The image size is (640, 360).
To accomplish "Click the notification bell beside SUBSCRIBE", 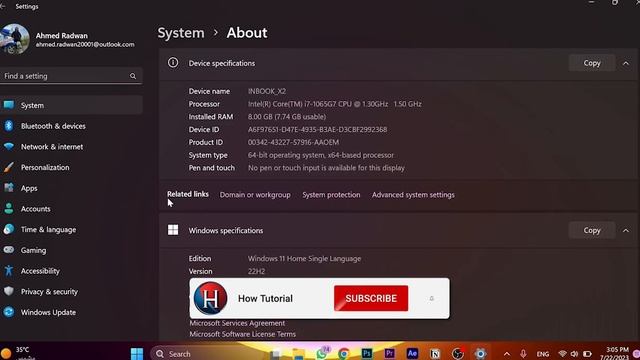I will [431, 298].
